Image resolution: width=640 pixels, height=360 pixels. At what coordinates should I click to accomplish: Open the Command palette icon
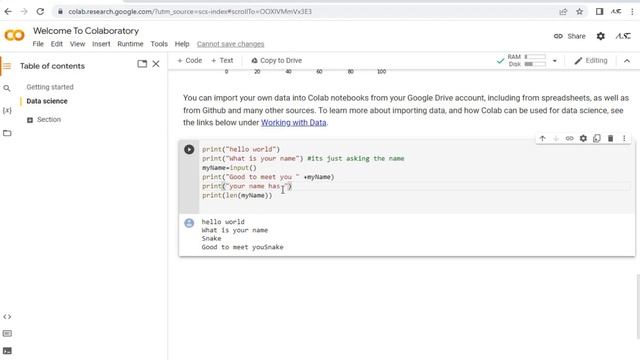click(7, 333)
